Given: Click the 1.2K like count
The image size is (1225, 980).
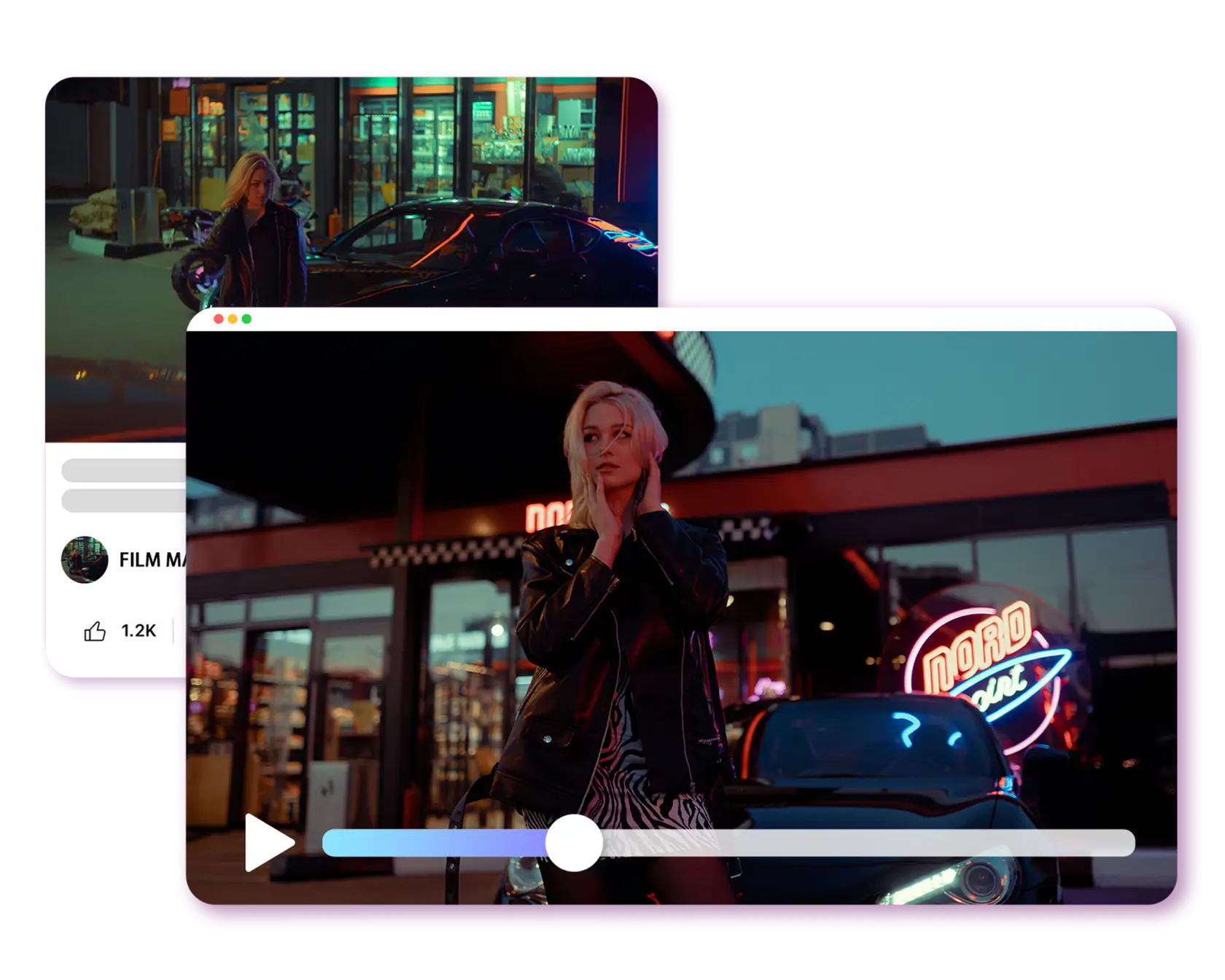Looking at the screenshot, I should coord(138,631).
